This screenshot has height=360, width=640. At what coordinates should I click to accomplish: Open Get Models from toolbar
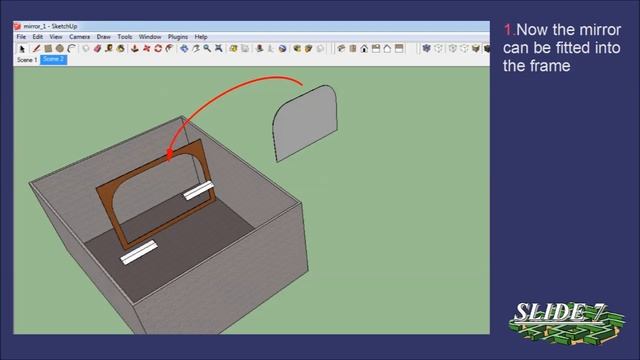(x=297, y=49)
